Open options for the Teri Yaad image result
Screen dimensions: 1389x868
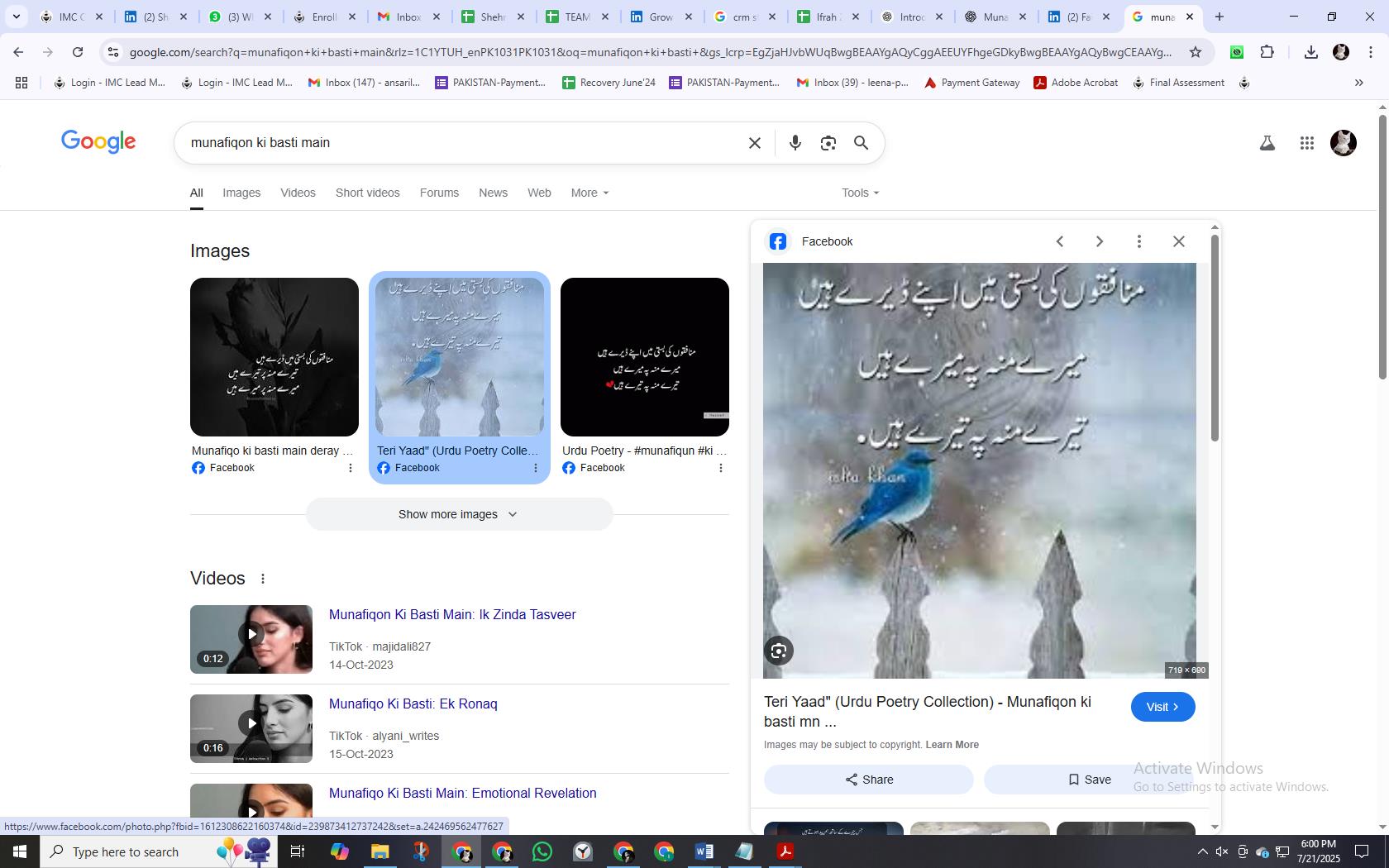click(535, 468)
